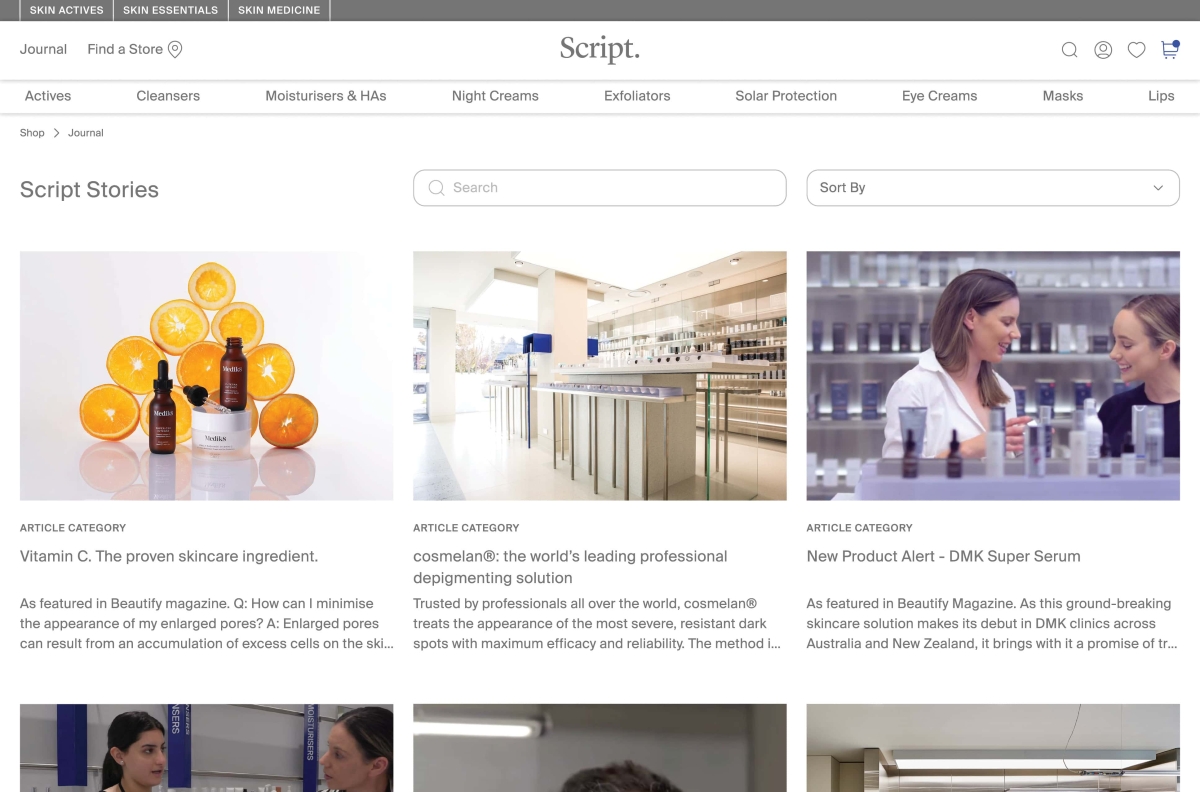Click the Vitamin C article excerpt text
Viewport: 1200px width, 792px height.
[206, 624]
